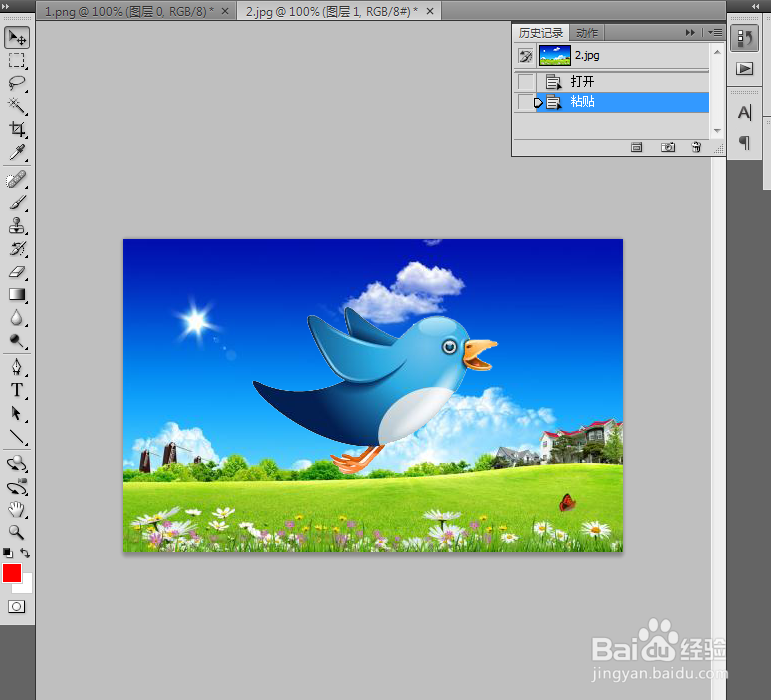Select the History Brush tool
This screenshot has width=771, height=700.
[x=17, y=249]
